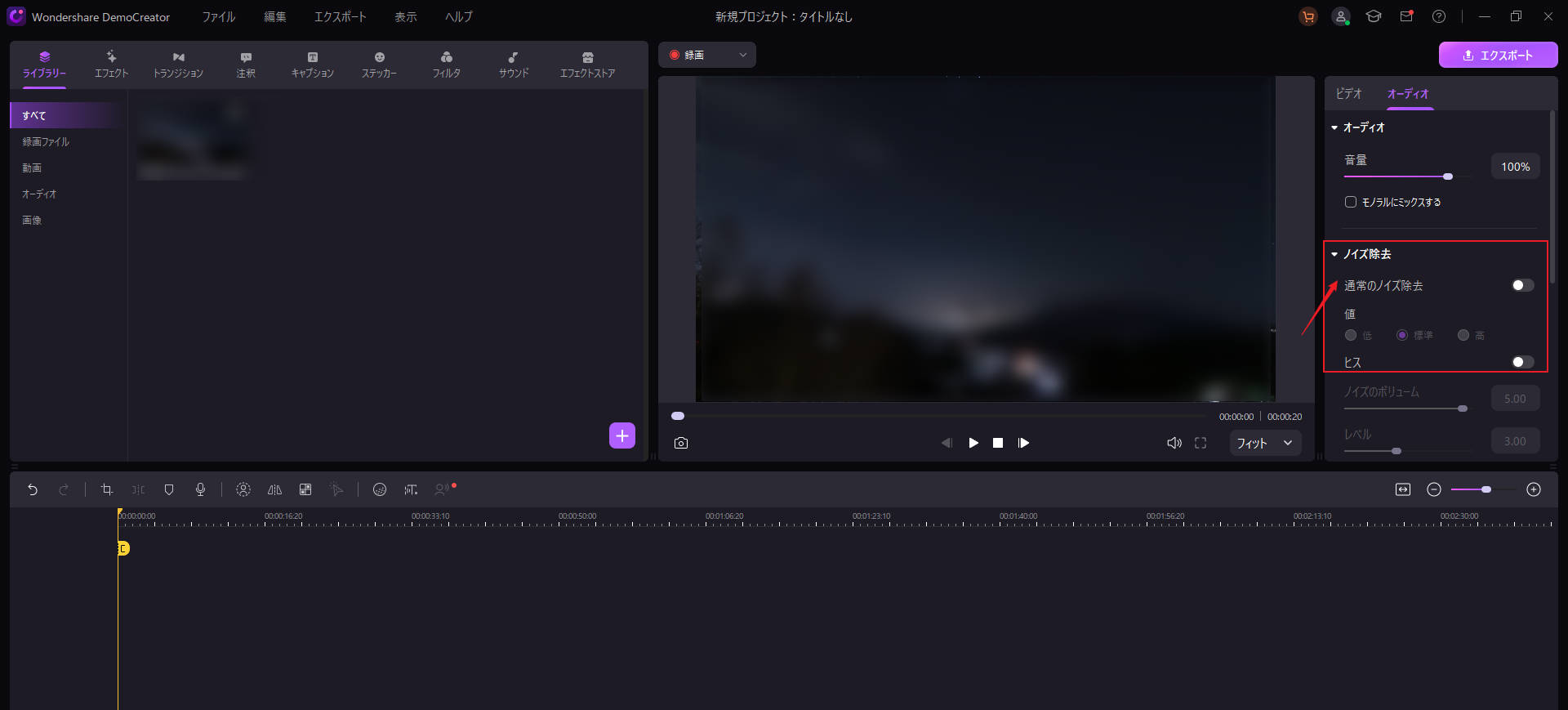1568x710 pixels.
Task: Step to next frame
Action: point(1023,443)
